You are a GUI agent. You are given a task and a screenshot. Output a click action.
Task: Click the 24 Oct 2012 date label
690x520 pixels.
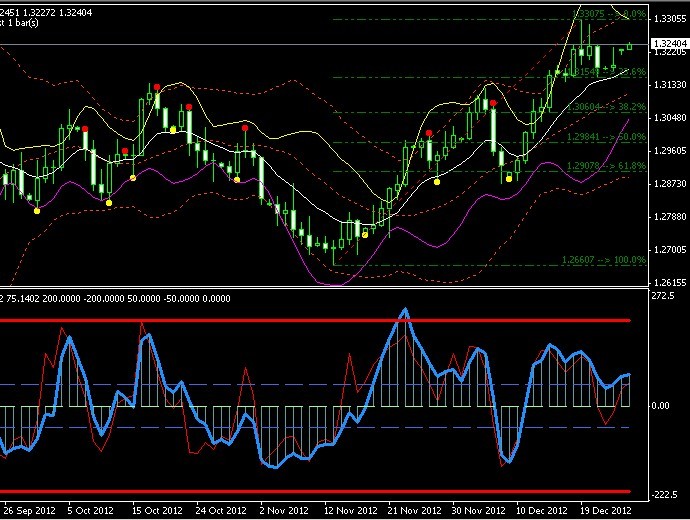pyautogui.click(x=221, y=510)
